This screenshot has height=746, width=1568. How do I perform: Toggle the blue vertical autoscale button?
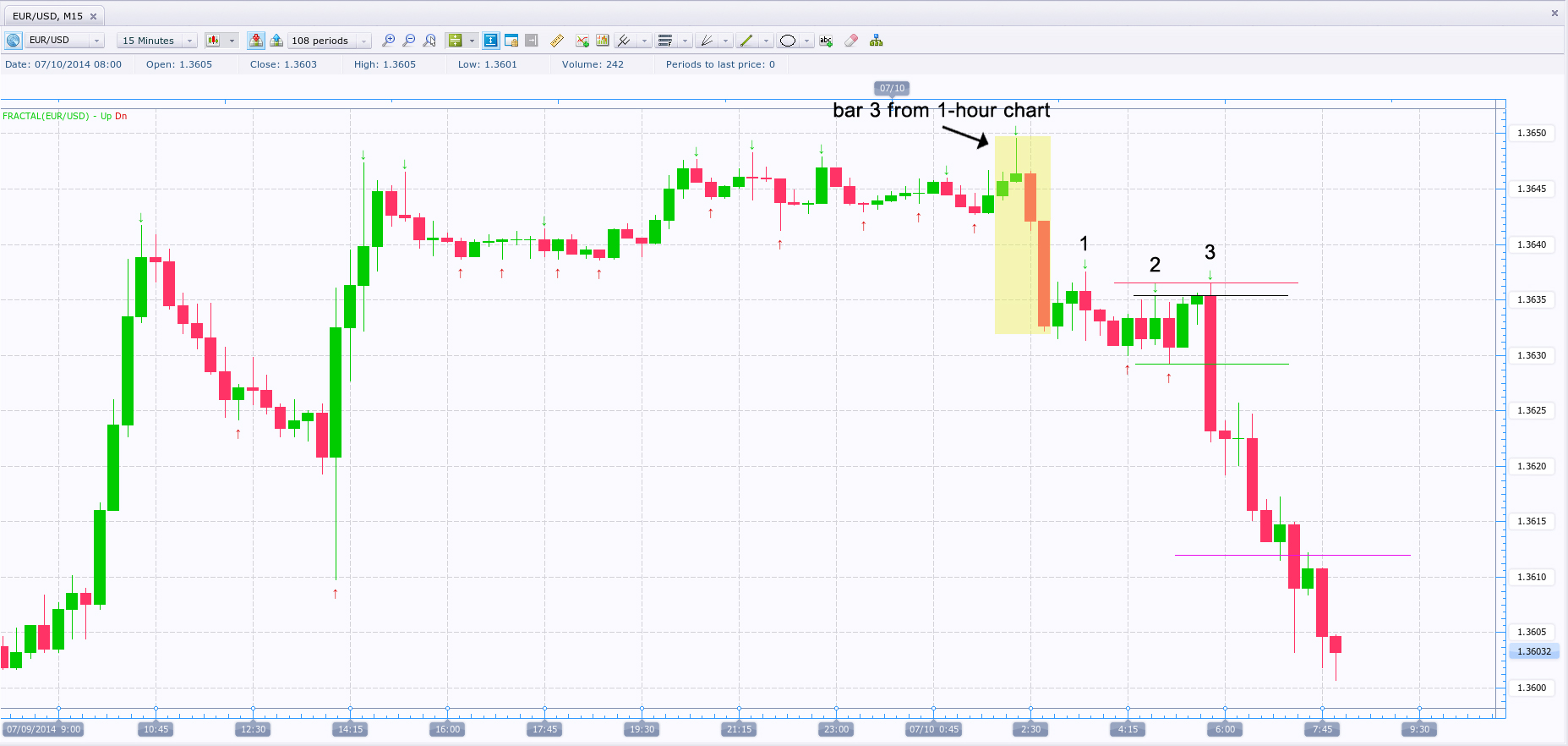pyautogui.click(x=490, y=41)
